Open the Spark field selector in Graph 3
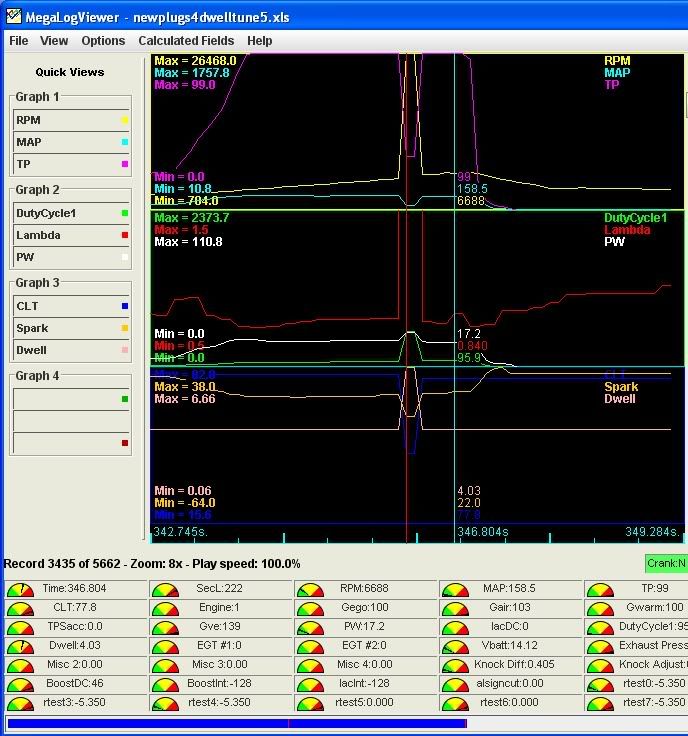The image size is (688, 736). (x=66, y=328)
